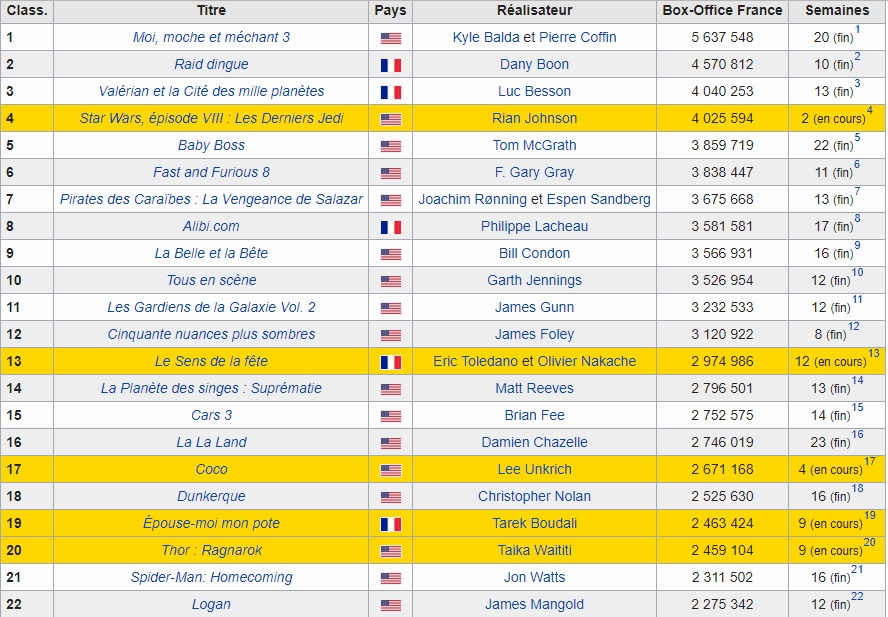
Task: Click the French flag in the Raid dingue row
Action: [391, 65]
